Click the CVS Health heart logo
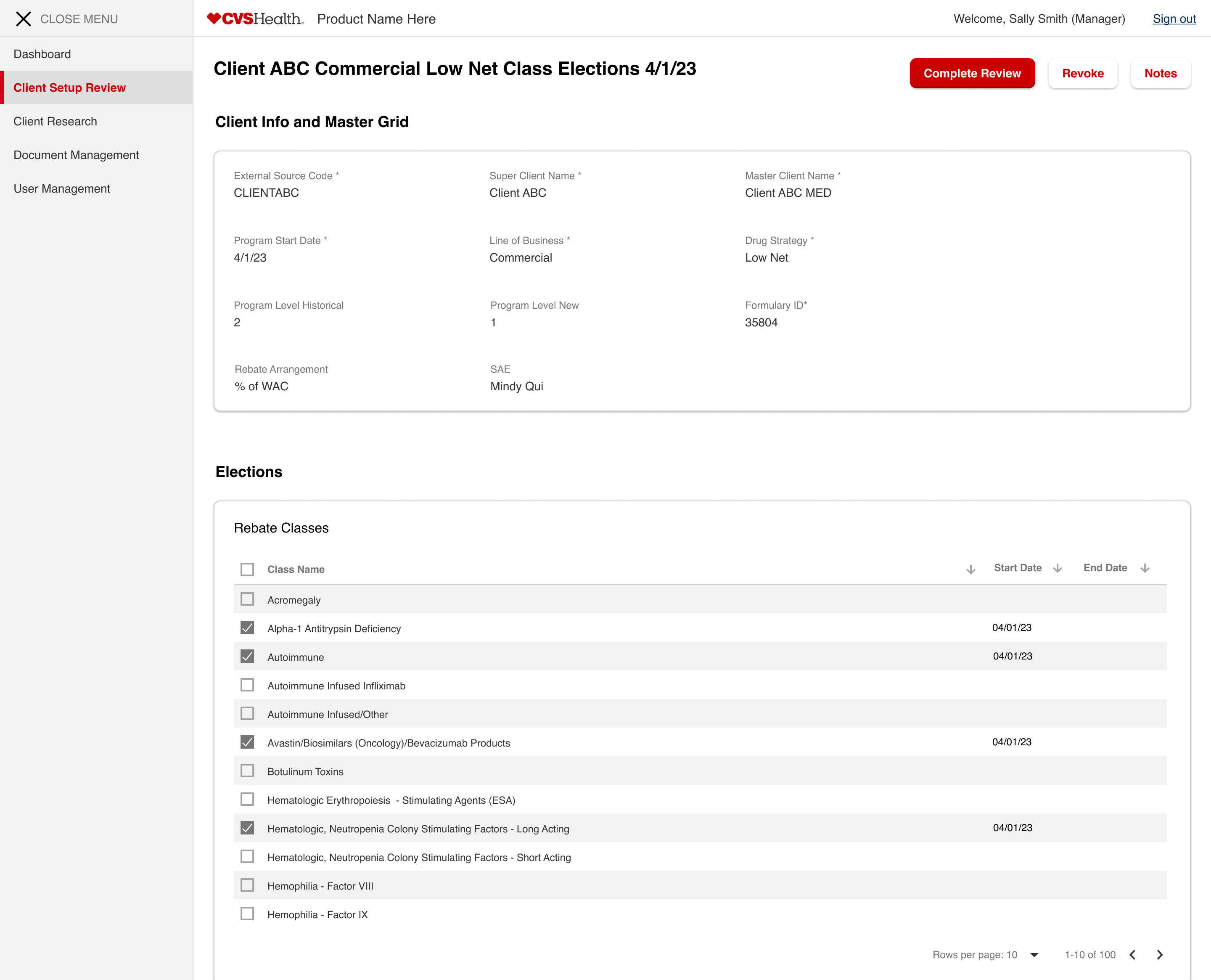The width and height of the screenshot is (1211, 980). pos(215,18)
